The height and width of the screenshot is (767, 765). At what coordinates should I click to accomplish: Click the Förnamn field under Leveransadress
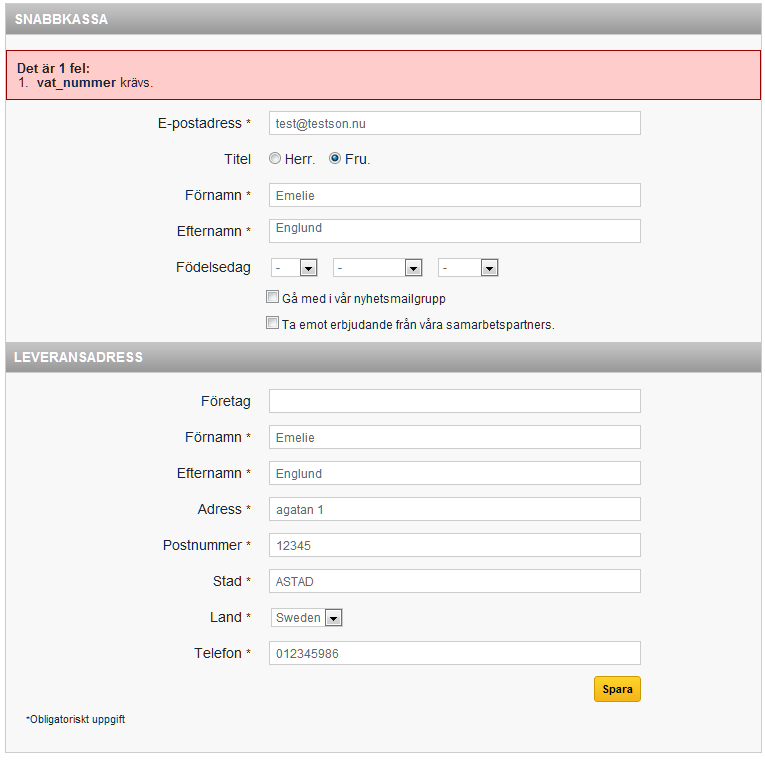[x=455, y=437]
